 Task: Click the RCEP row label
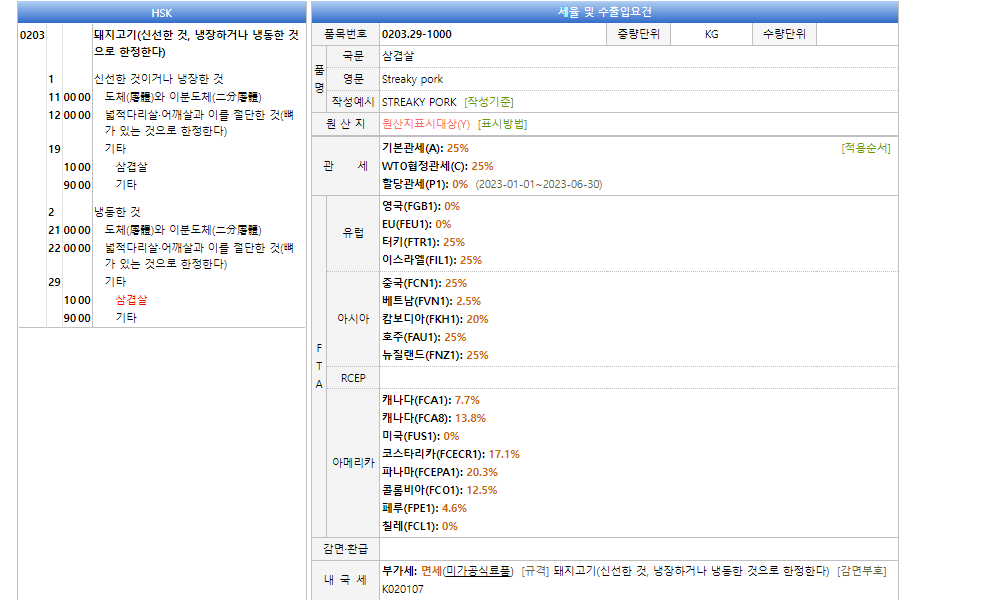point(353,378)
